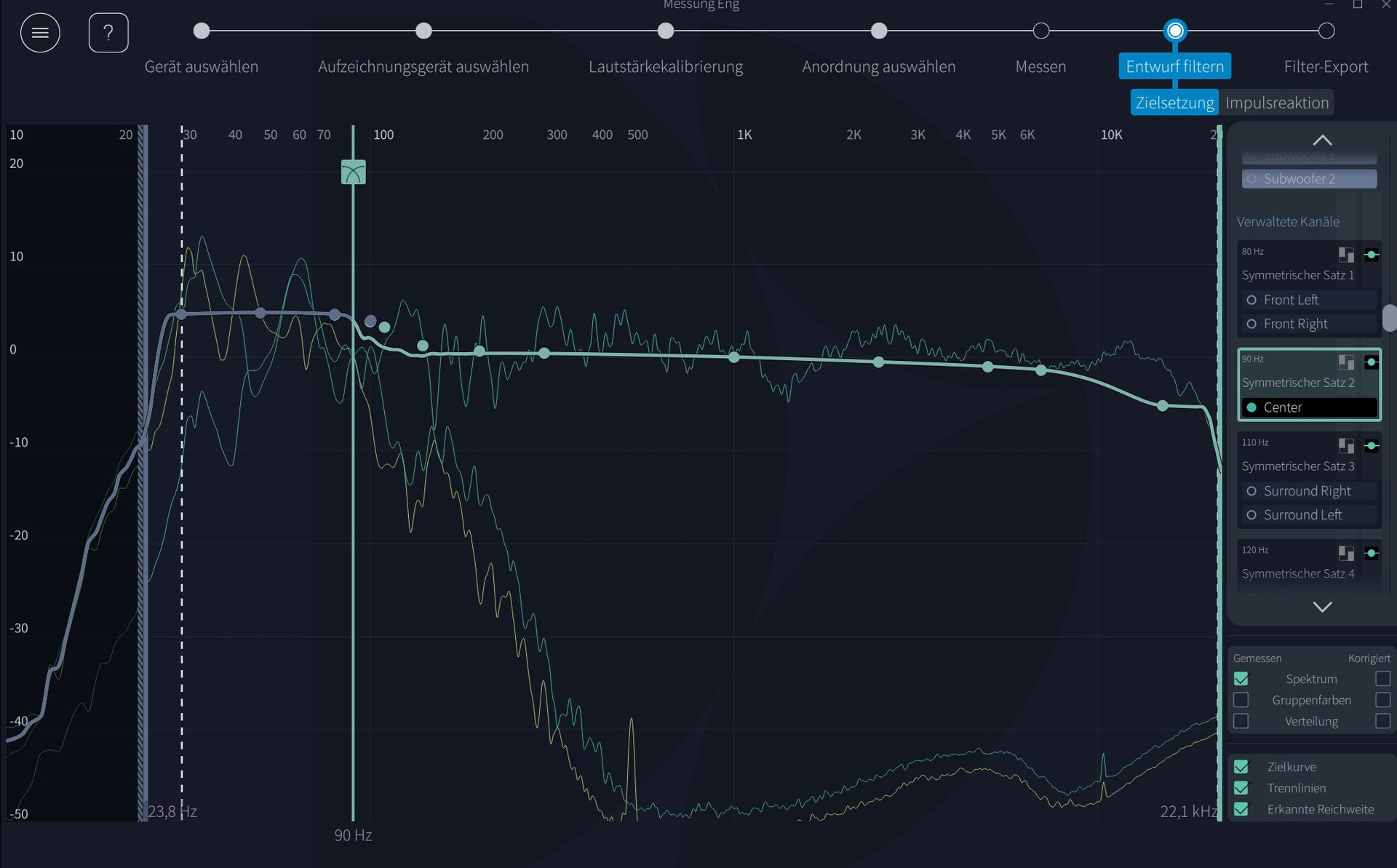
Task: Click the crossover handle icon at 90 Hz
Action: point(354,172)
